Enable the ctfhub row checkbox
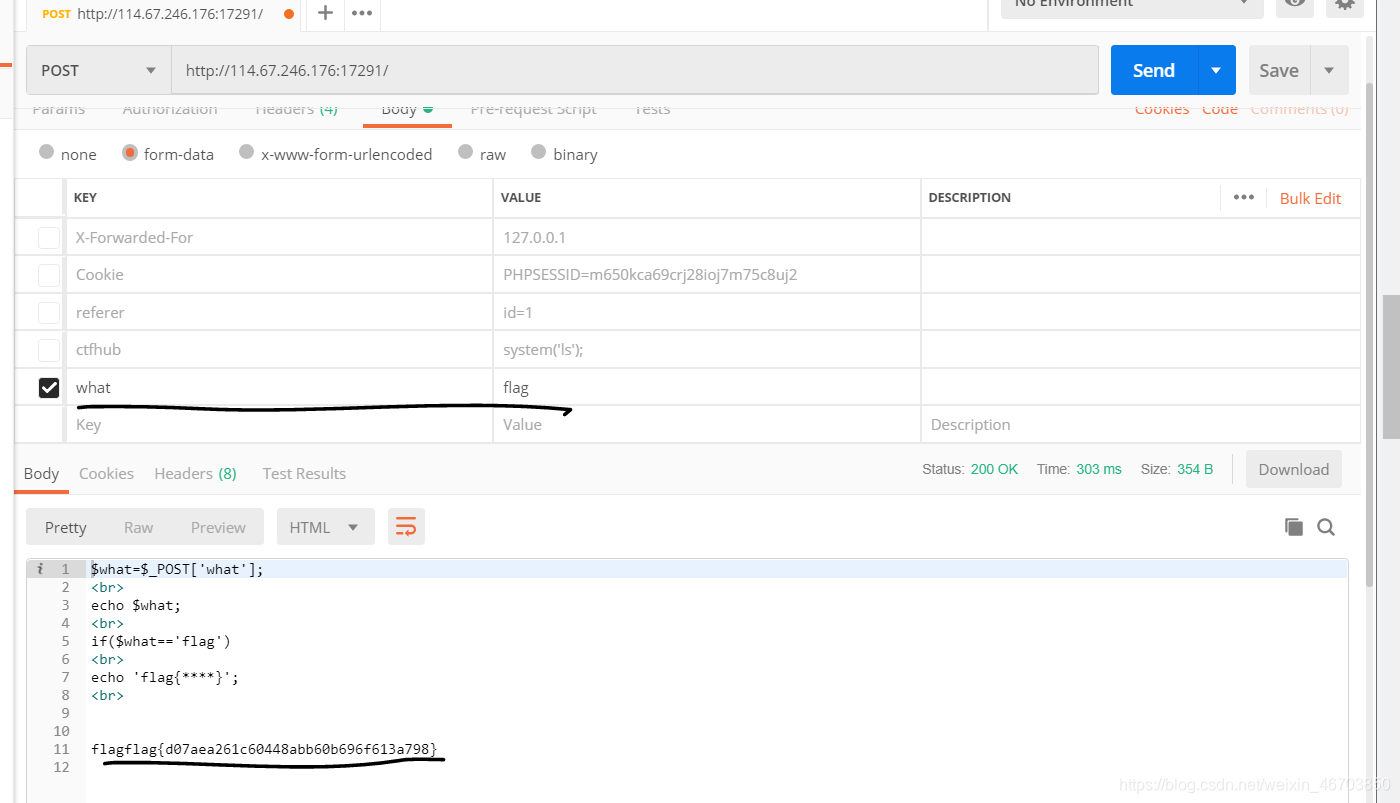Image resolution: width=1400 pixels, height=803 pixels. [49, 350]
